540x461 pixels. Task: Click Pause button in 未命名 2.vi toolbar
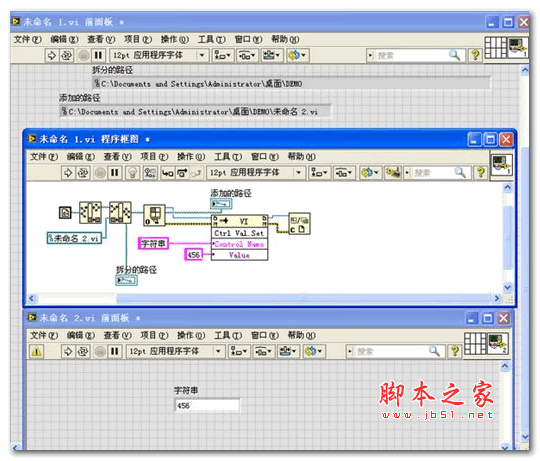tap(115, 352)
